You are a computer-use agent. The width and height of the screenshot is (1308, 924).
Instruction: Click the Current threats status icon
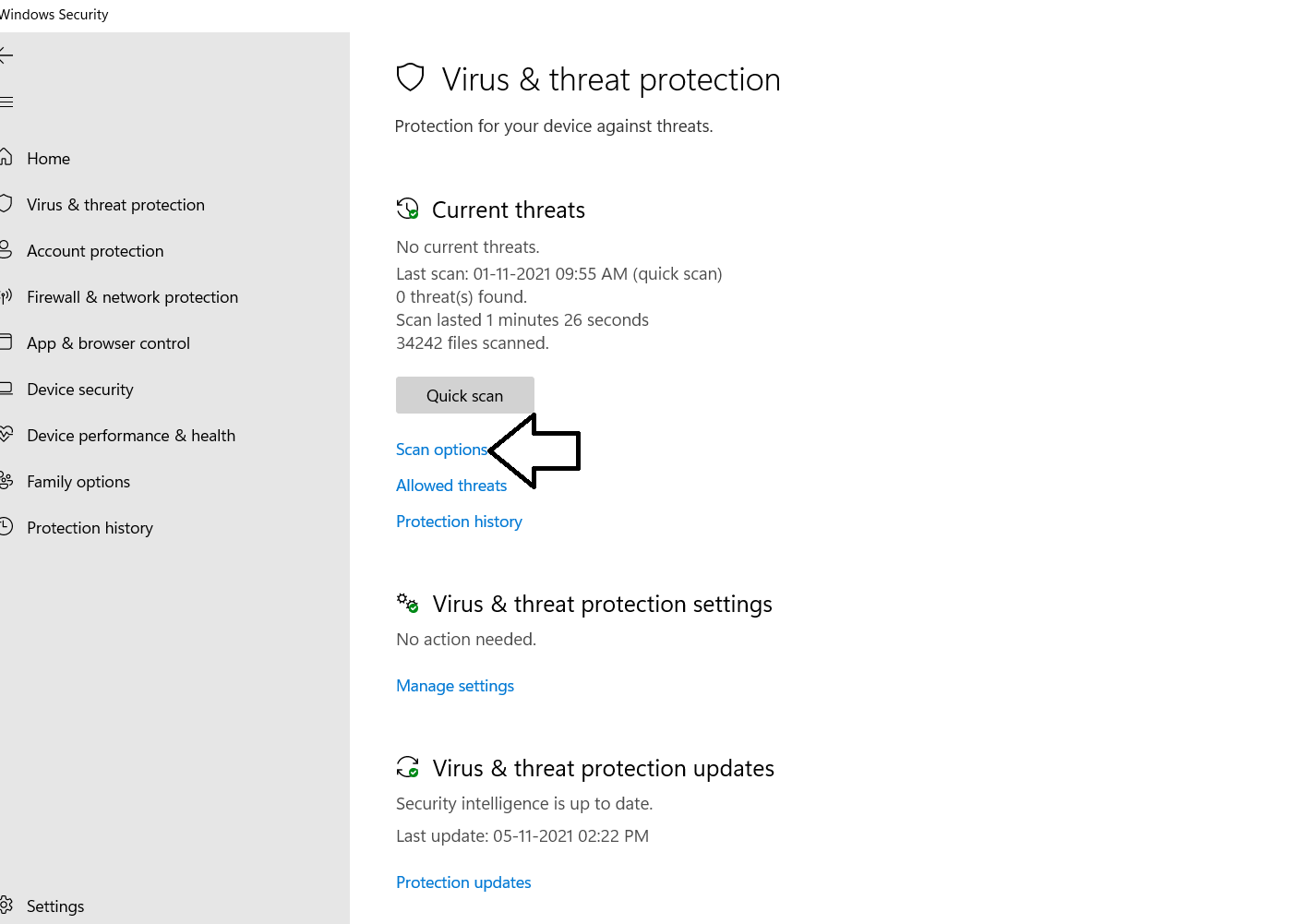(407, 209)
